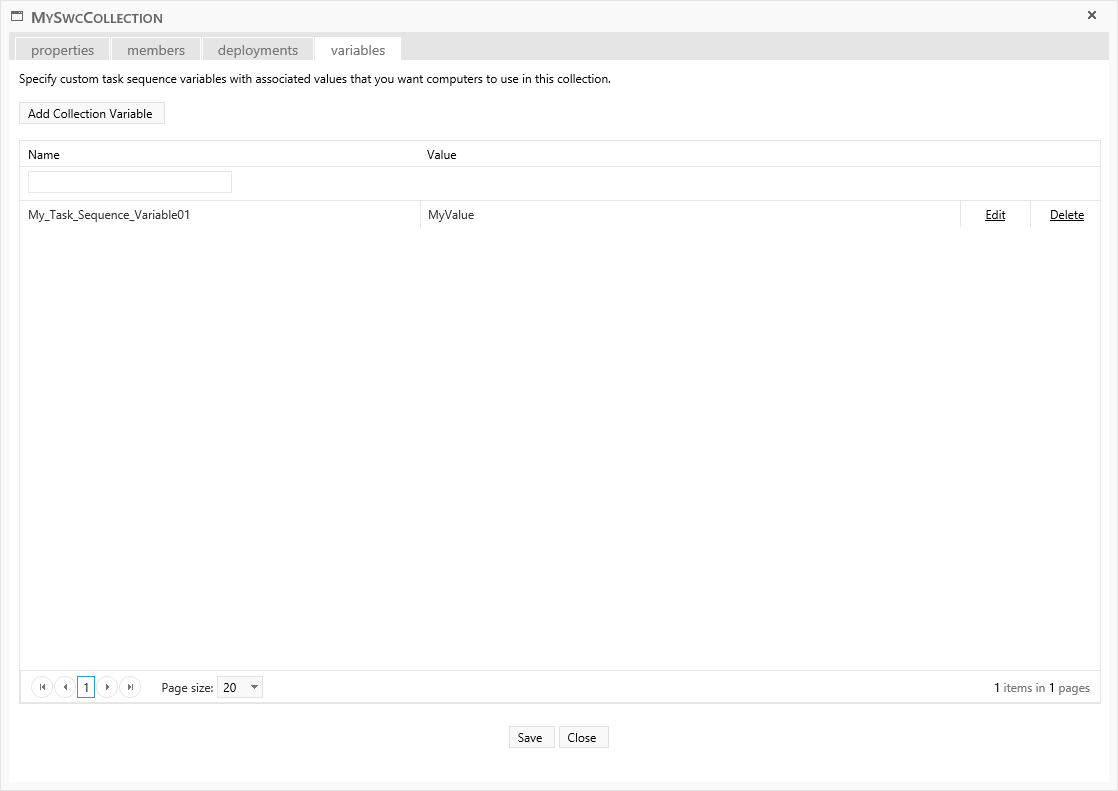
Task: Advance to the next page
Action: 108,687
